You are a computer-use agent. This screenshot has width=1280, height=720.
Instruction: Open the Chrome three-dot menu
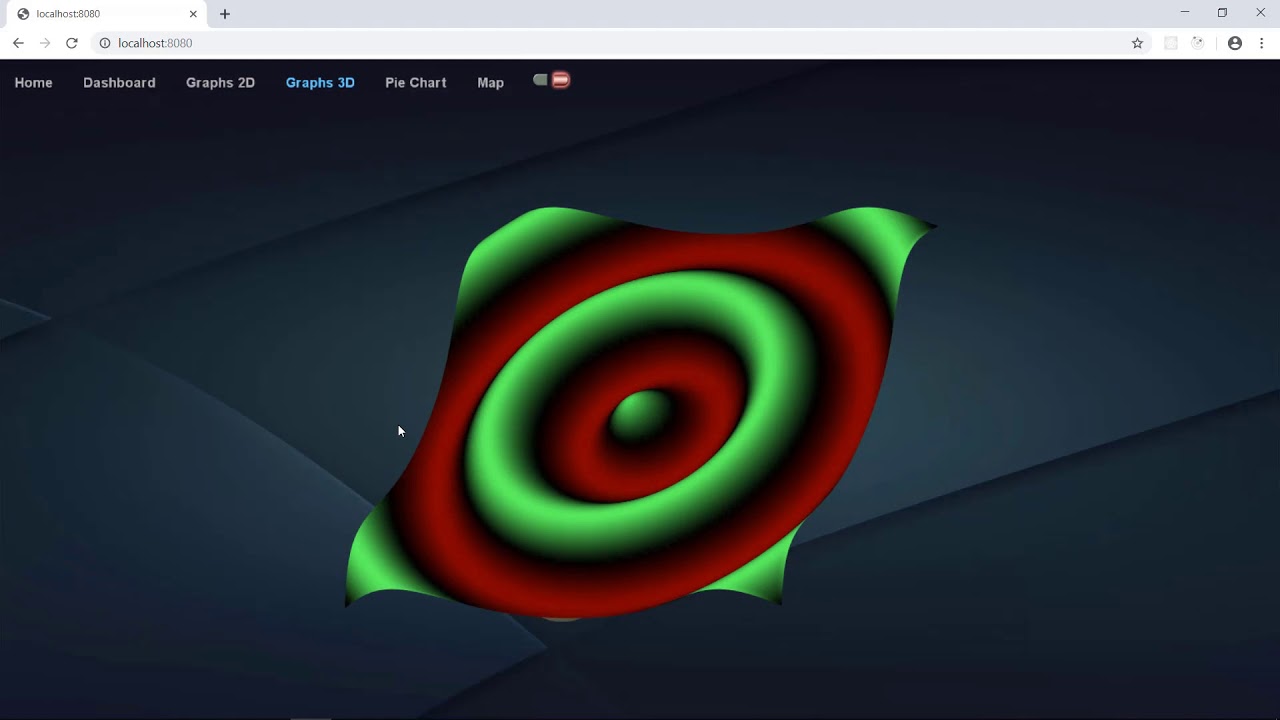point(1262,43)
